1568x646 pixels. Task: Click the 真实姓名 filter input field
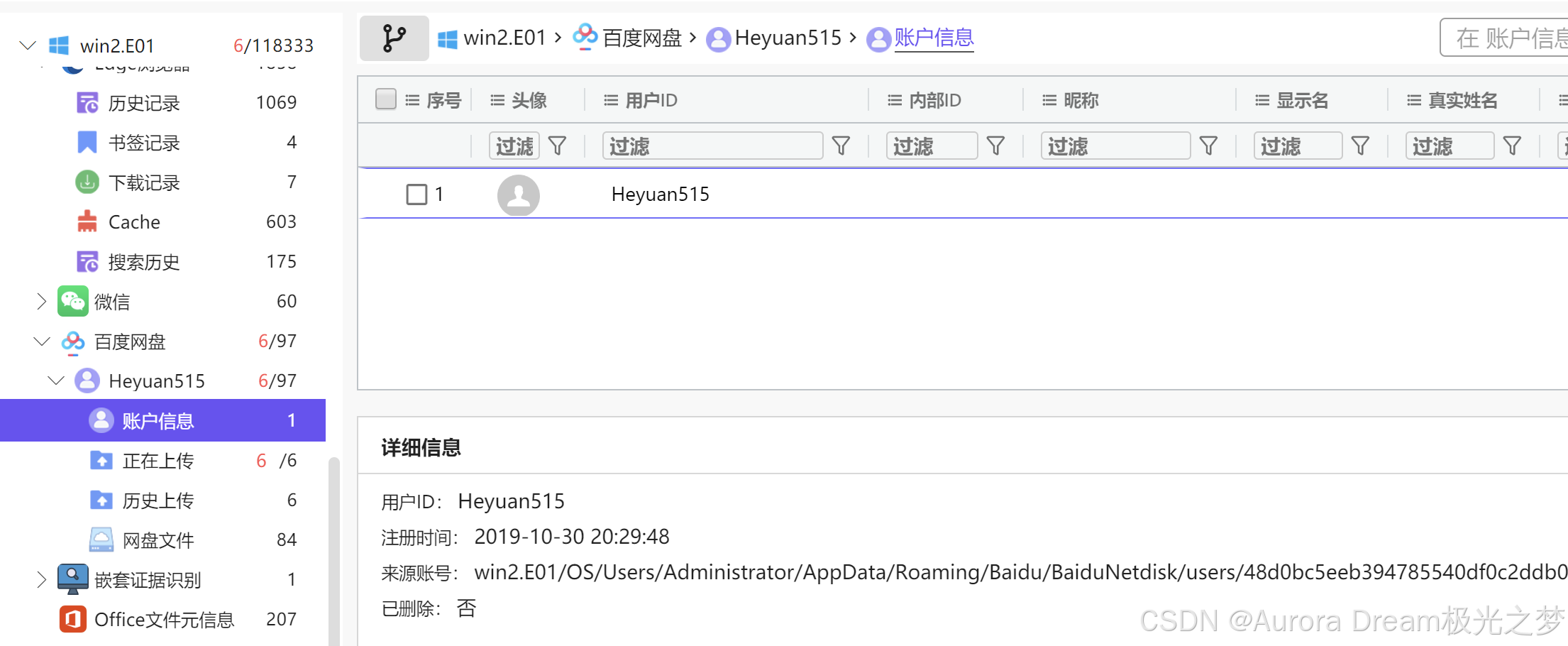(1450, 146)
